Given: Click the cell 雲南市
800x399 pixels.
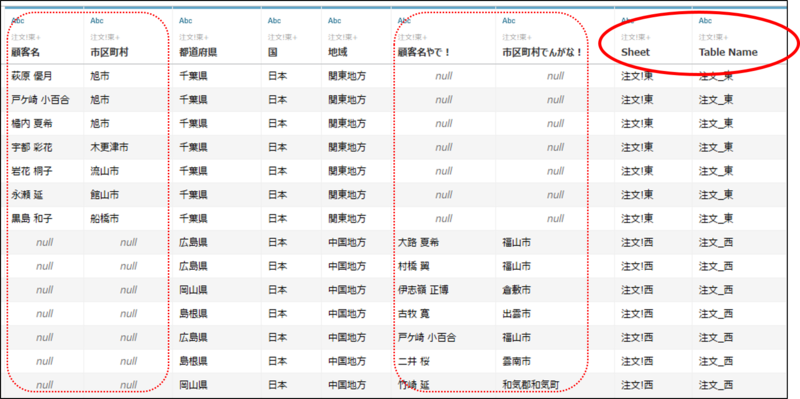Looking at the screenshot, I should click(516, 361).
